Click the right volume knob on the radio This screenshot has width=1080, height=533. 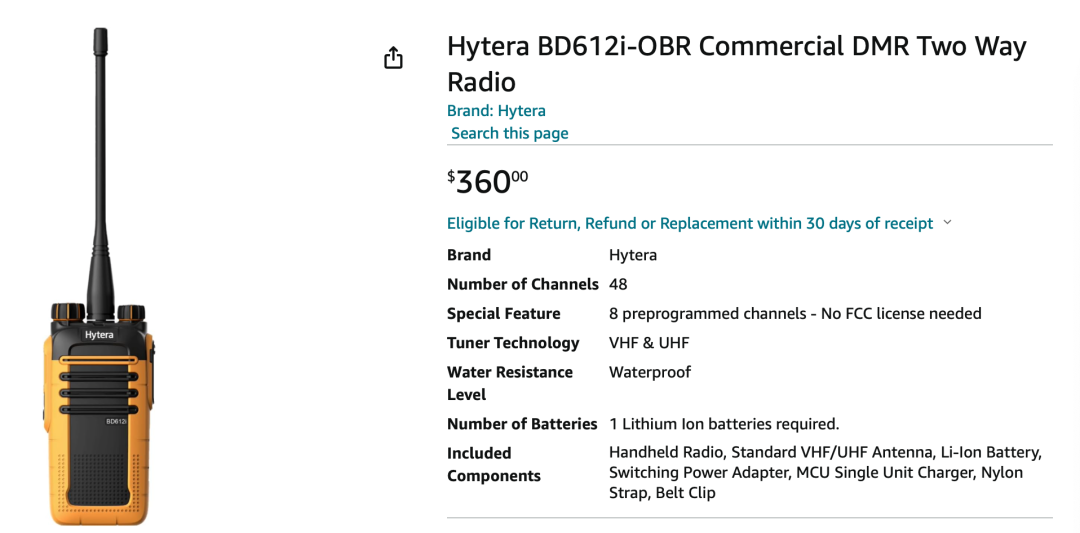pyautogui.click(x=131, y=312)
